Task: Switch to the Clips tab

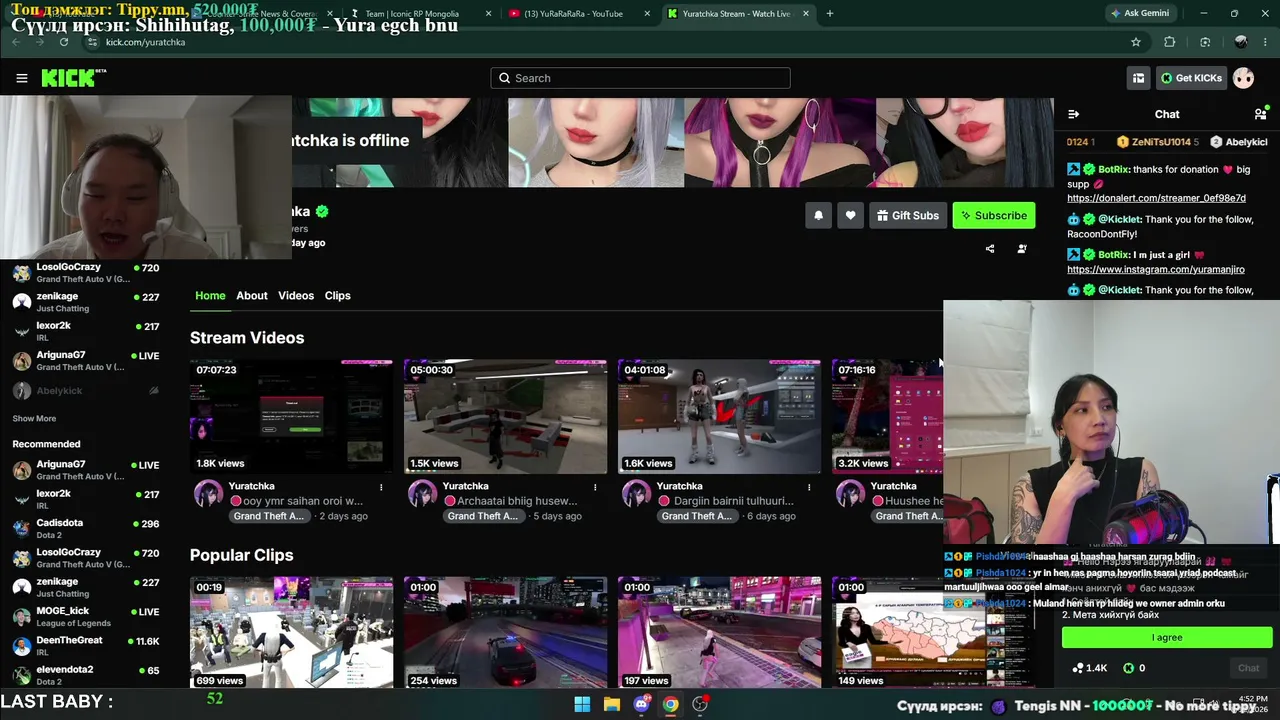Action: click(338, 296)
